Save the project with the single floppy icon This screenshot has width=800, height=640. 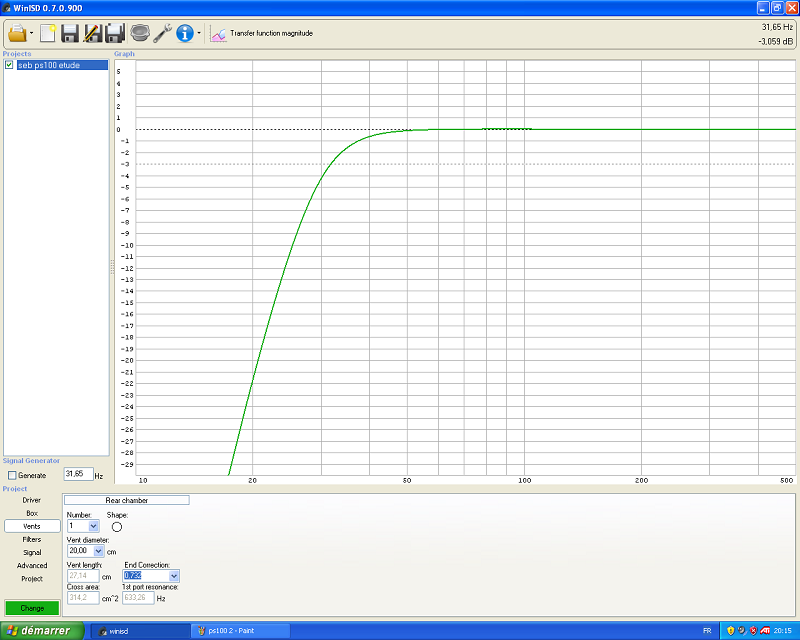pyautogui.click(x=70, y=33)
